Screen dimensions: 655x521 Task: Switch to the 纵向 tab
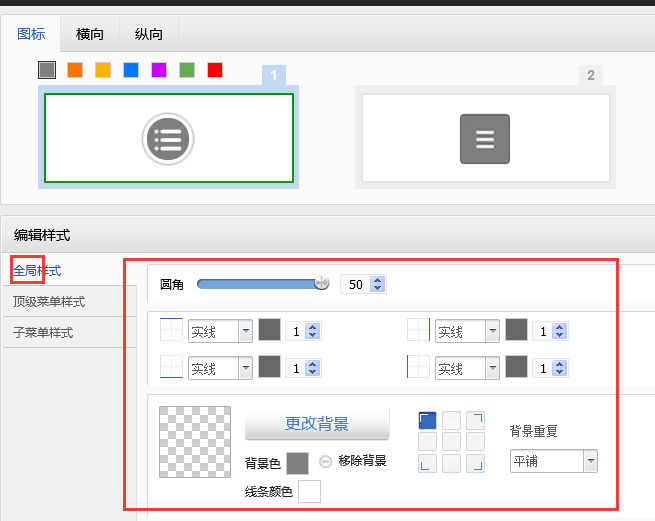(149, 34)
